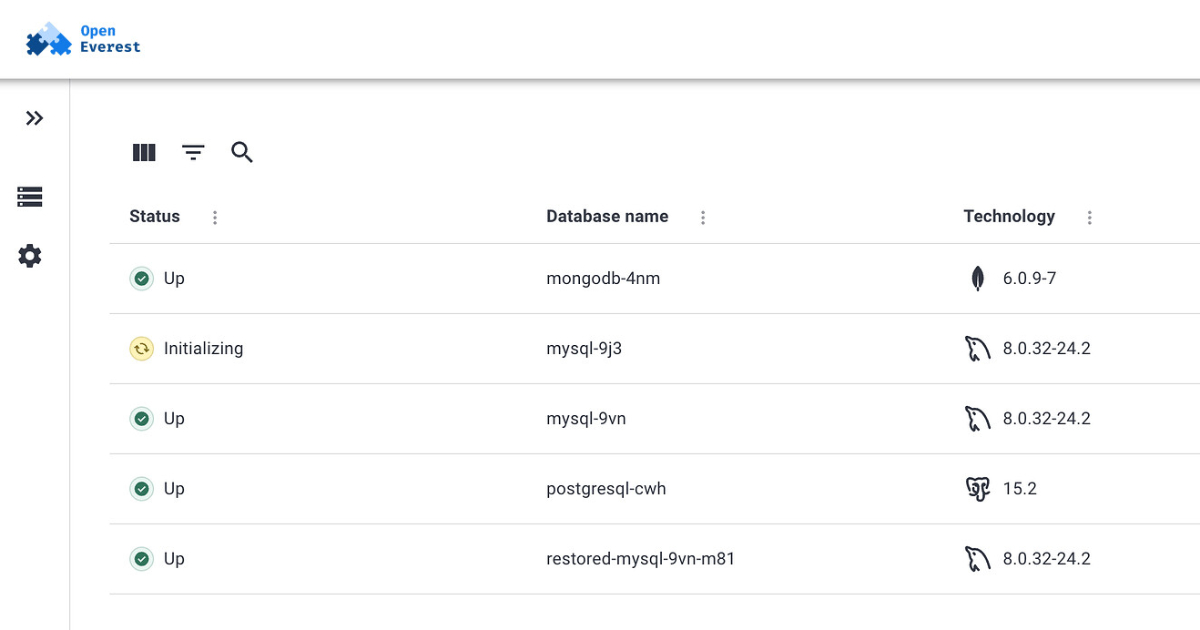Screen dimensions: 1200x630
Task: Open Settings gear in sidebar
Action: pos(30,256)
